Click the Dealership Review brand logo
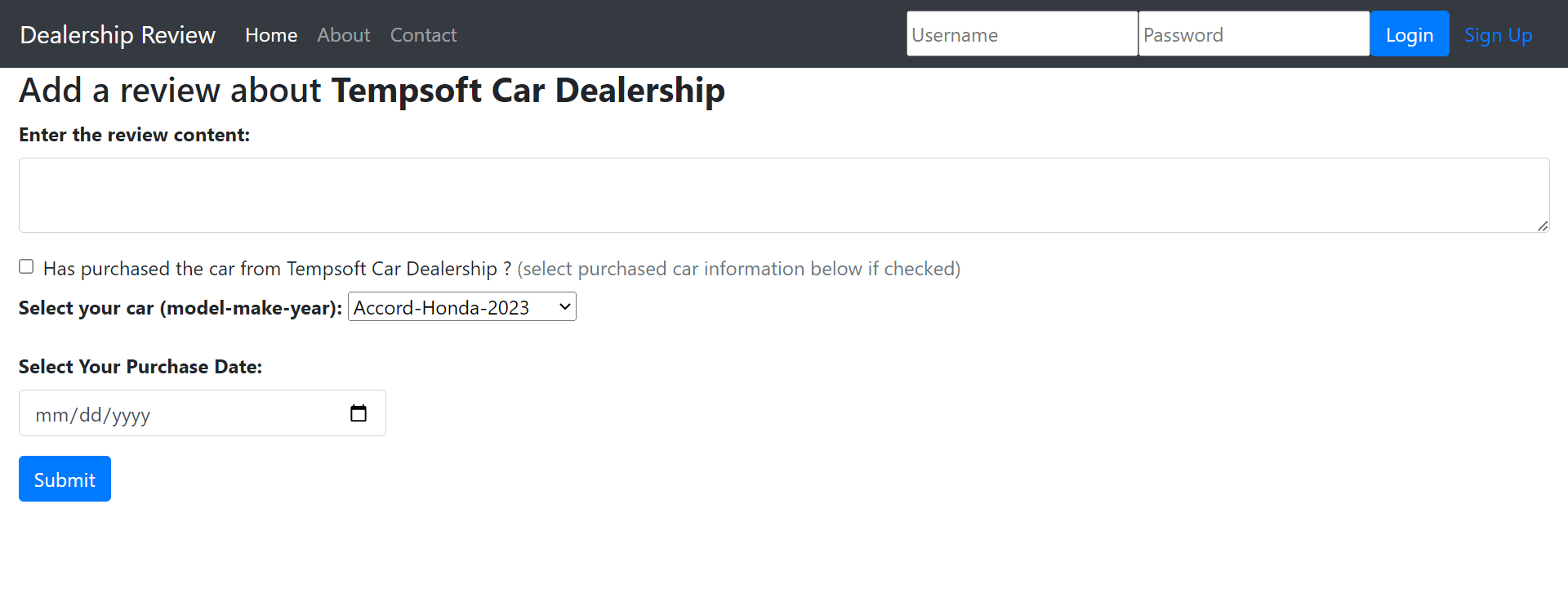Viewport: 1568px width, 589px height. click(118, 35)
